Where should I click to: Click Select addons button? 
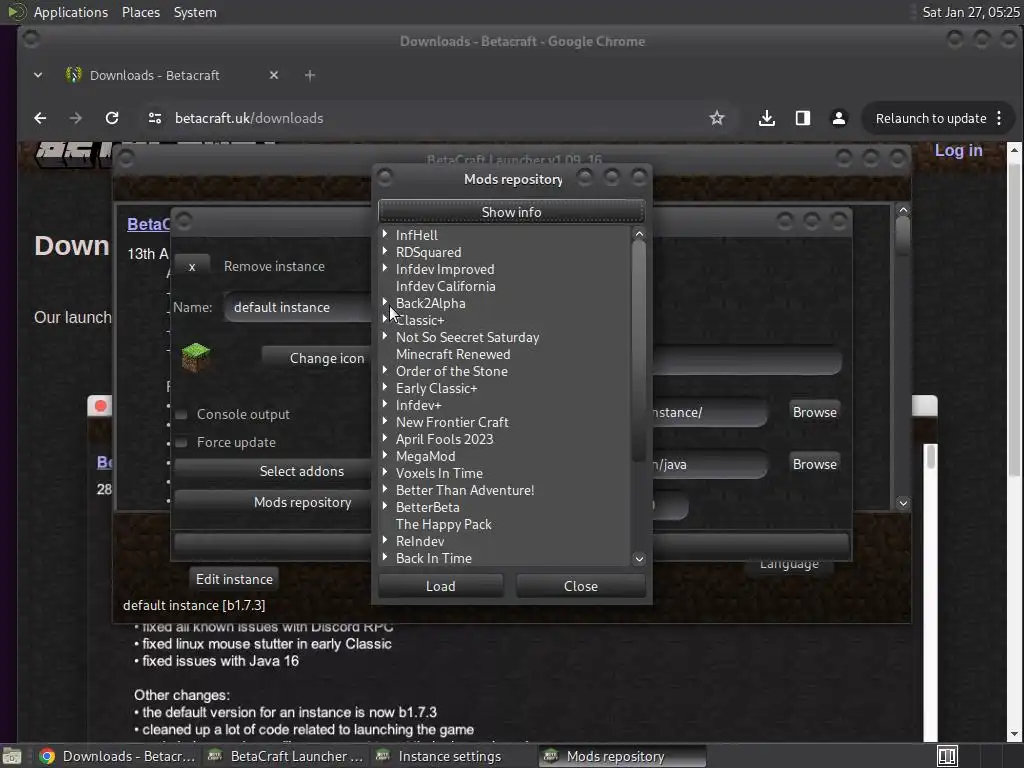tap(302, 472)
